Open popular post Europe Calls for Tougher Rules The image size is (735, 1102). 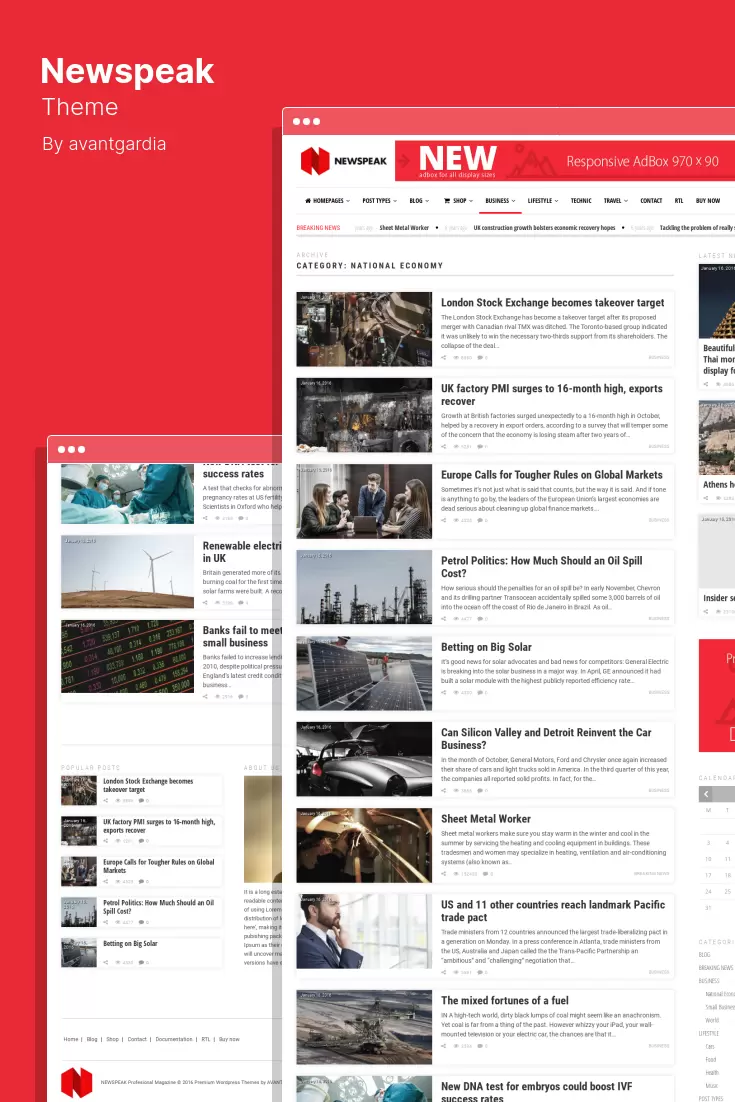(x=159, y=866)
